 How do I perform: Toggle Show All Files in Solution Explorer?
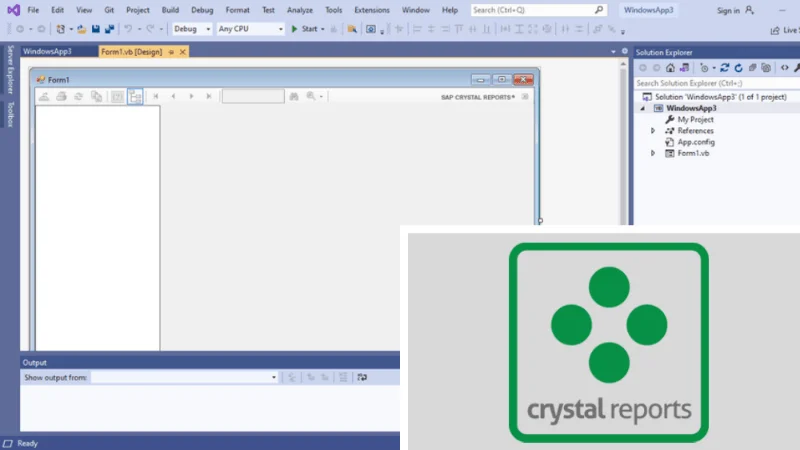coord(766,68)
